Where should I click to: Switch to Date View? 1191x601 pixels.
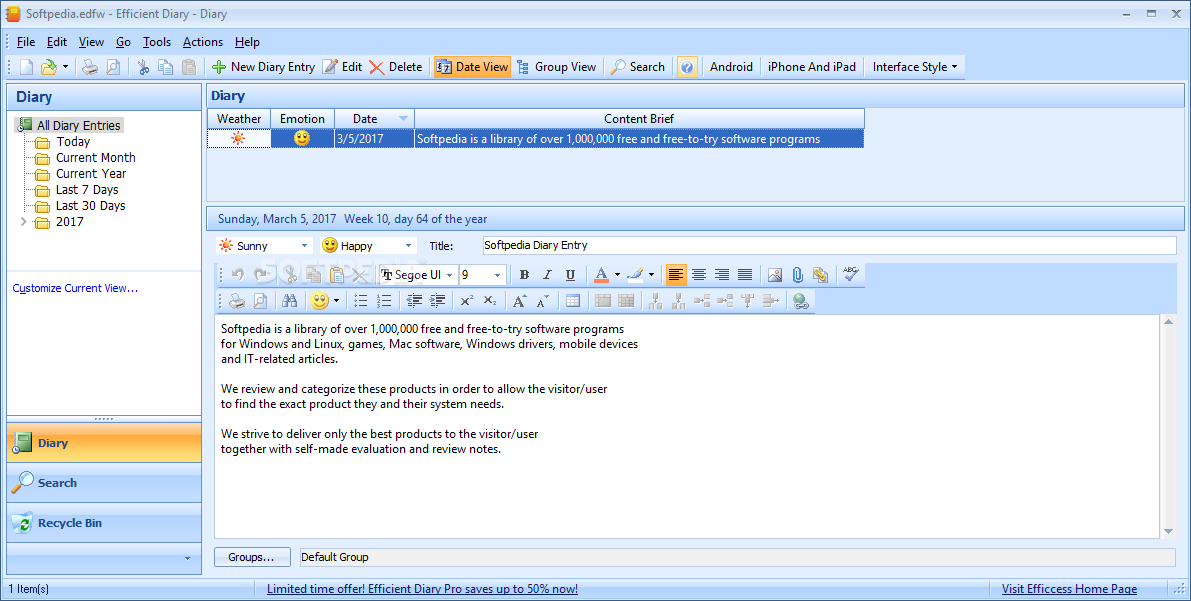coord(472,67)
